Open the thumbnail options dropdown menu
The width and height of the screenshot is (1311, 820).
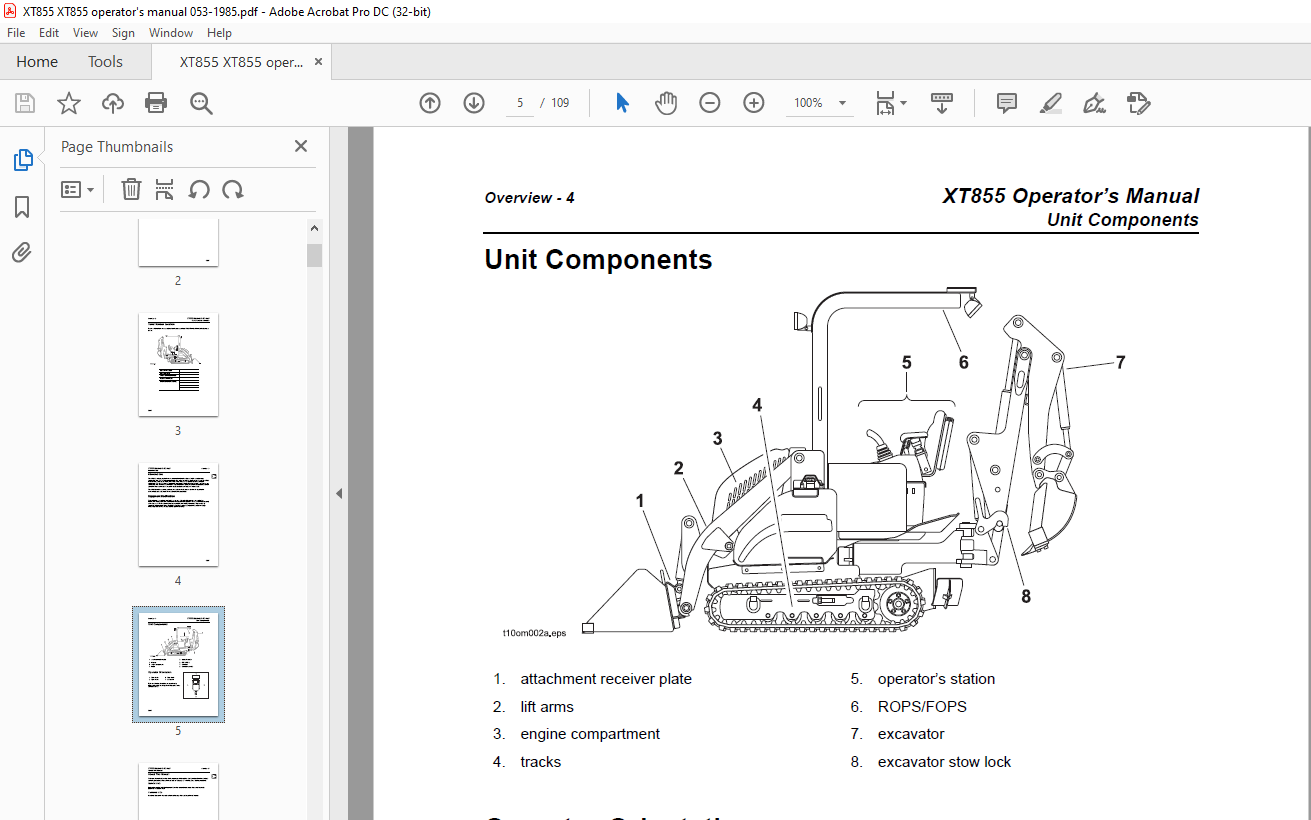(x=77, y=189)
